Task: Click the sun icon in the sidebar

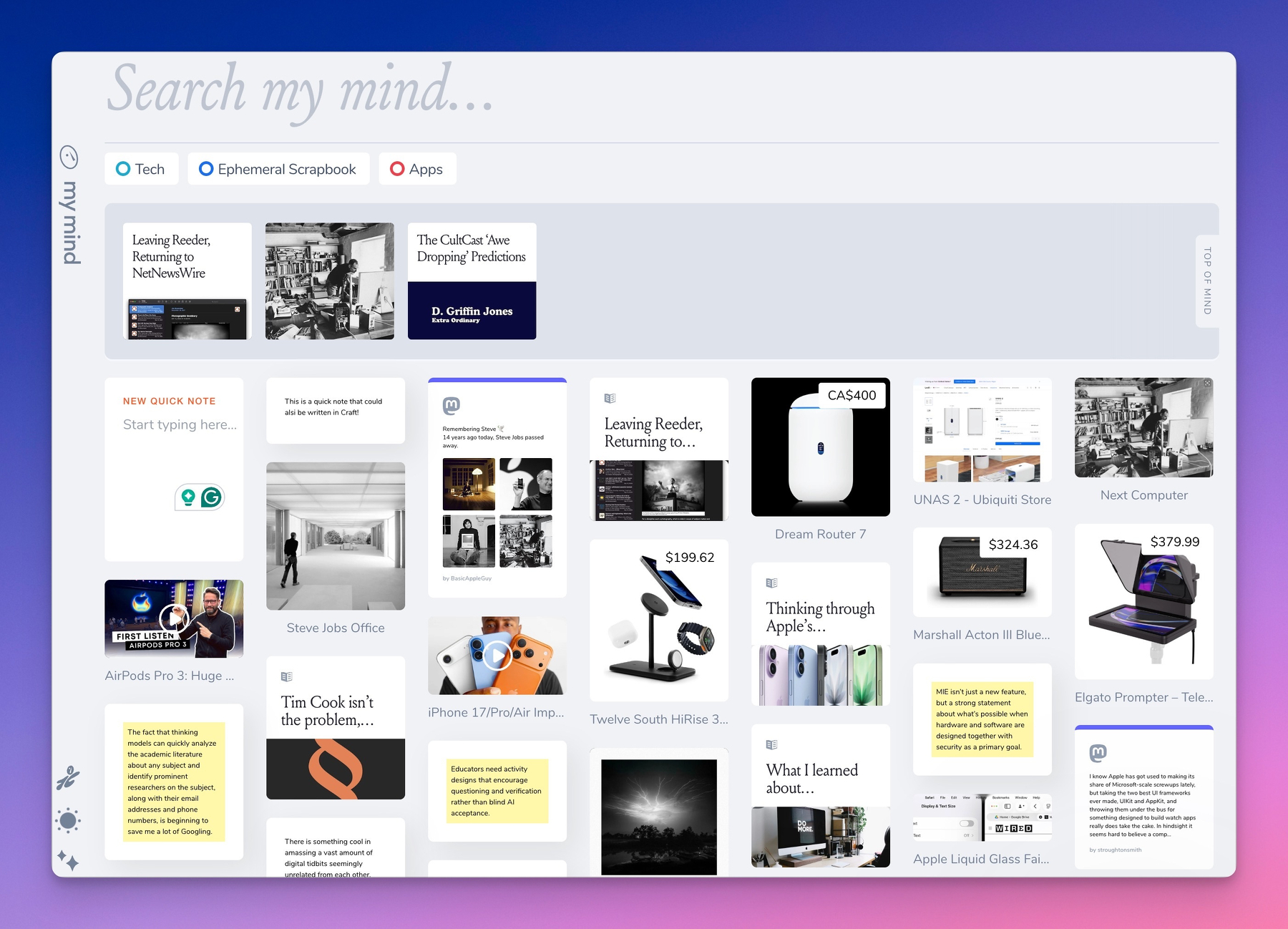Action: click(x=68, y=820)
